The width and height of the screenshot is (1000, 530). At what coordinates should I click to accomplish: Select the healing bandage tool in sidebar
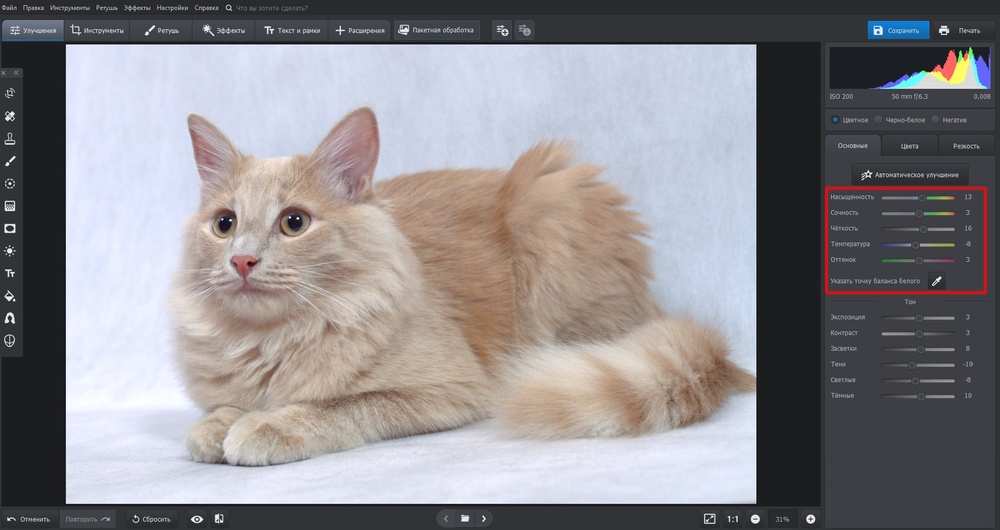pos(10,116)
